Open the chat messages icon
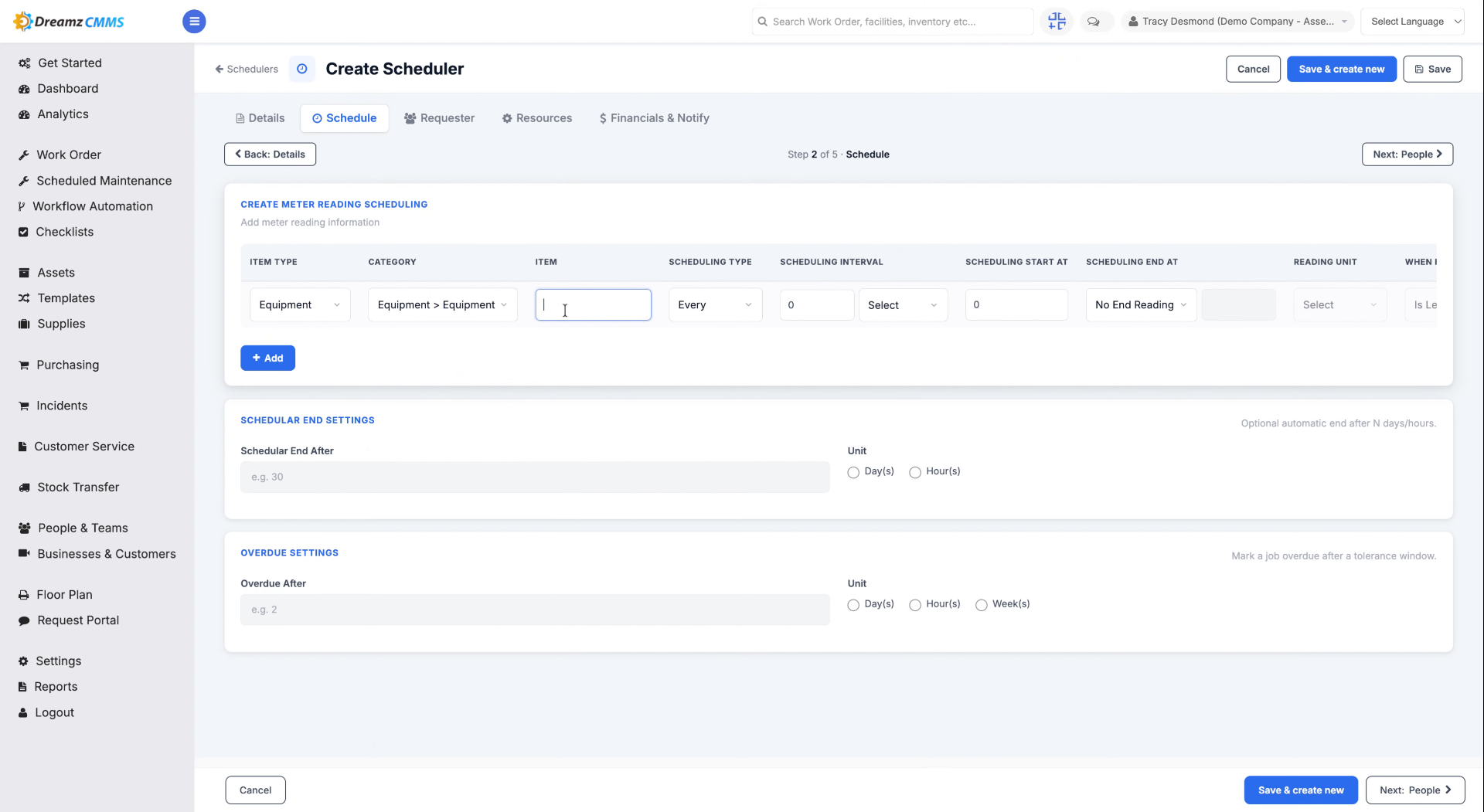This screenshot has width=1484, height=812. (1093, 22)
